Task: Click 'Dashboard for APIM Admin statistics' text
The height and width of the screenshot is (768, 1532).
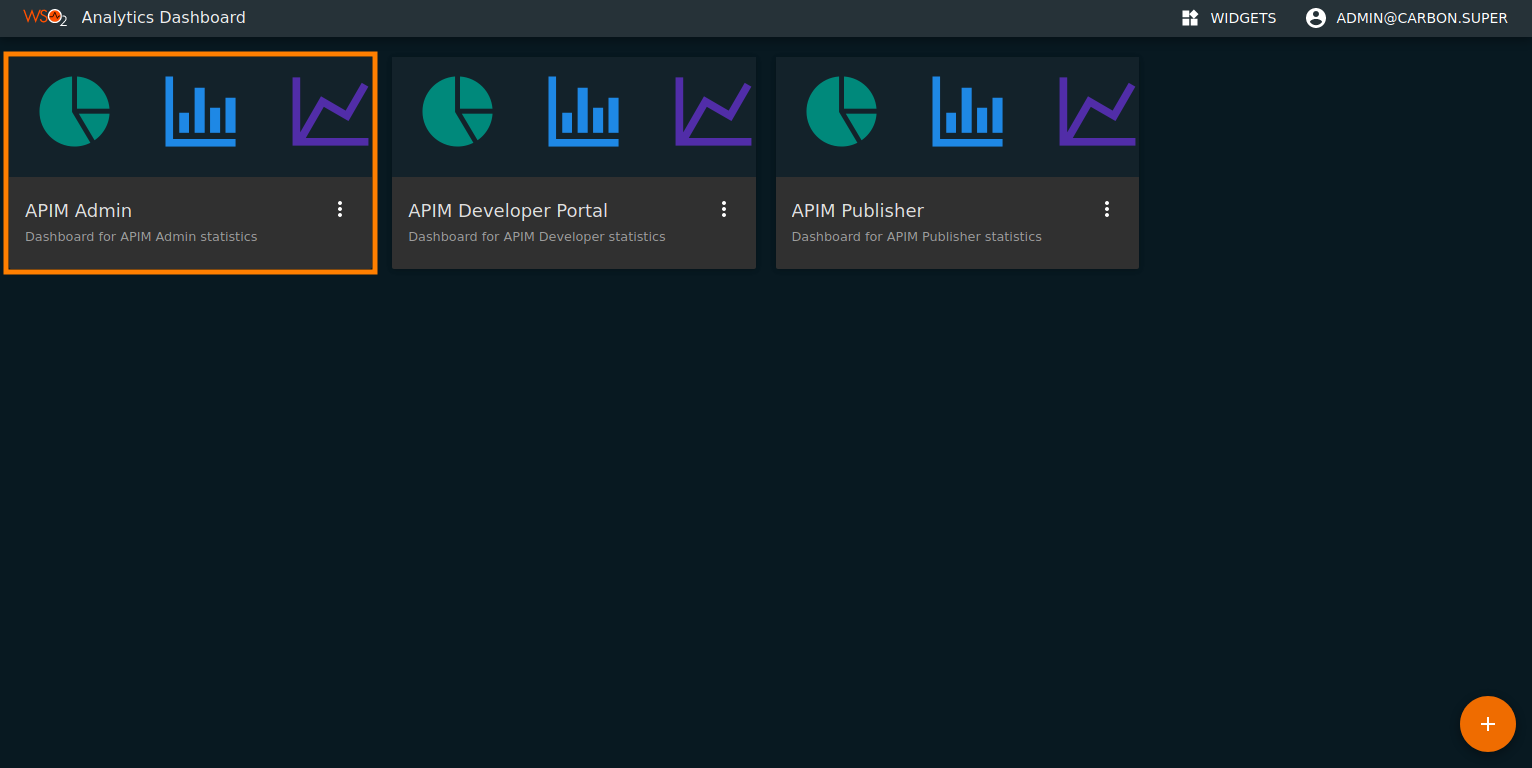Action: pyautogui.click(x=141, y=237)
